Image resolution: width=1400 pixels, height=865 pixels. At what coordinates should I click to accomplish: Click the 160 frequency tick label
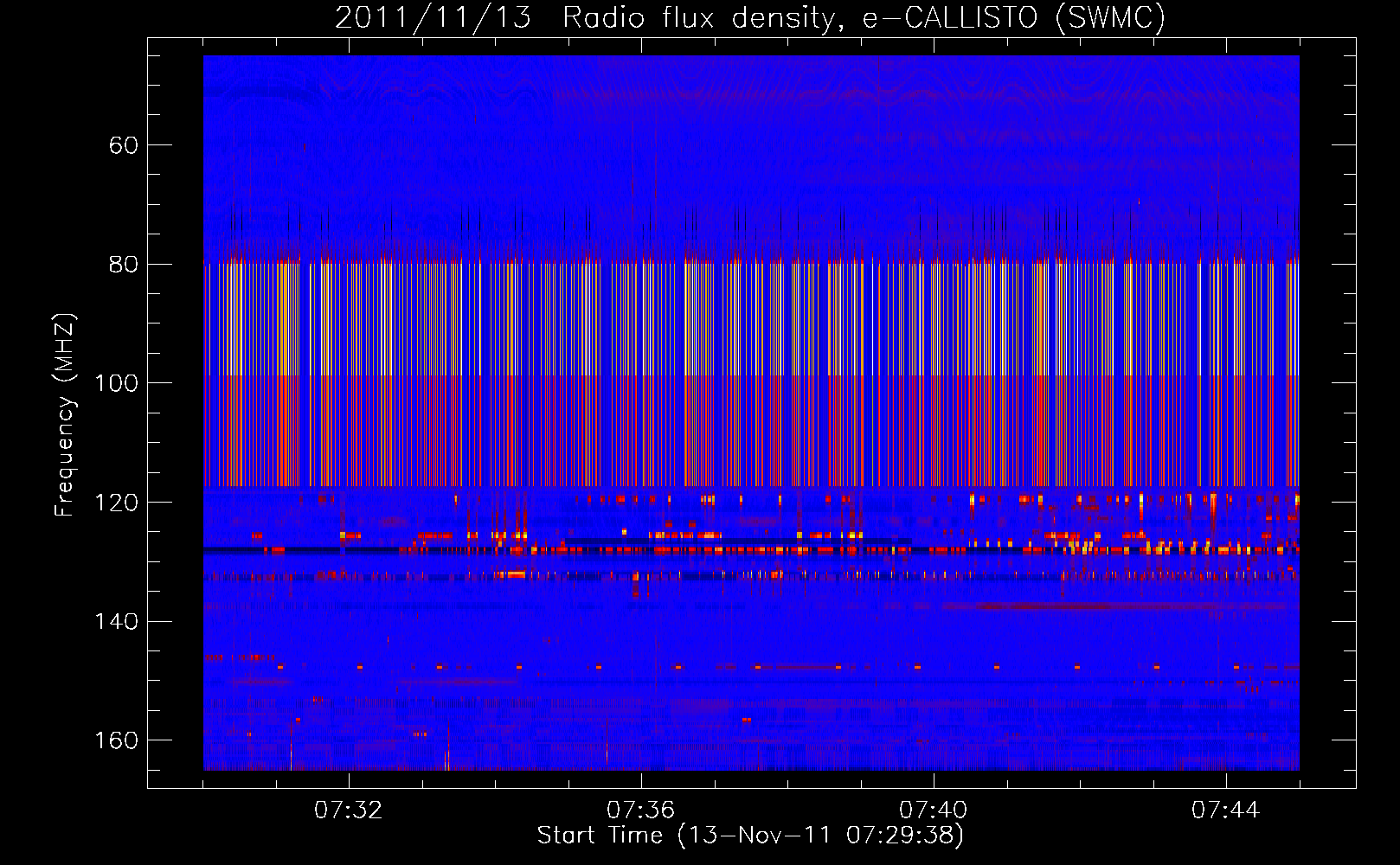[117, 740]
